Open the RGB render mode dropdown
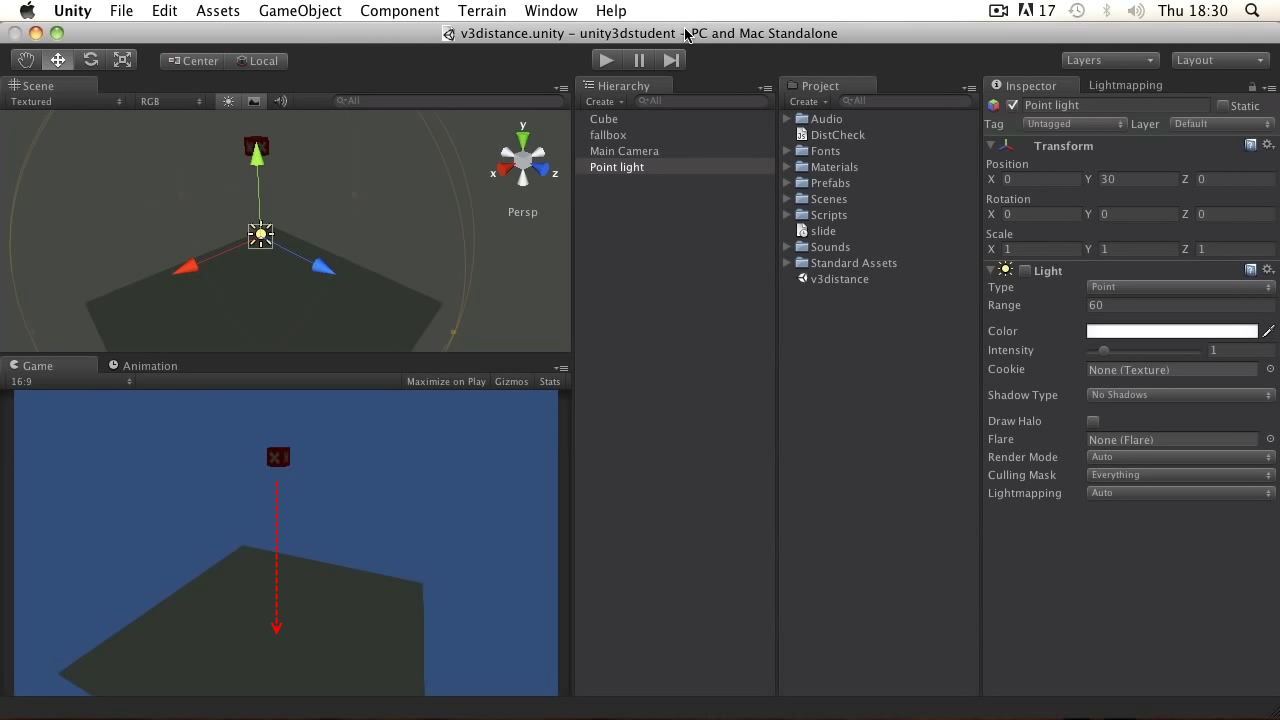Viewport: 1280px width, 720px height. click(x=171, y=101)
